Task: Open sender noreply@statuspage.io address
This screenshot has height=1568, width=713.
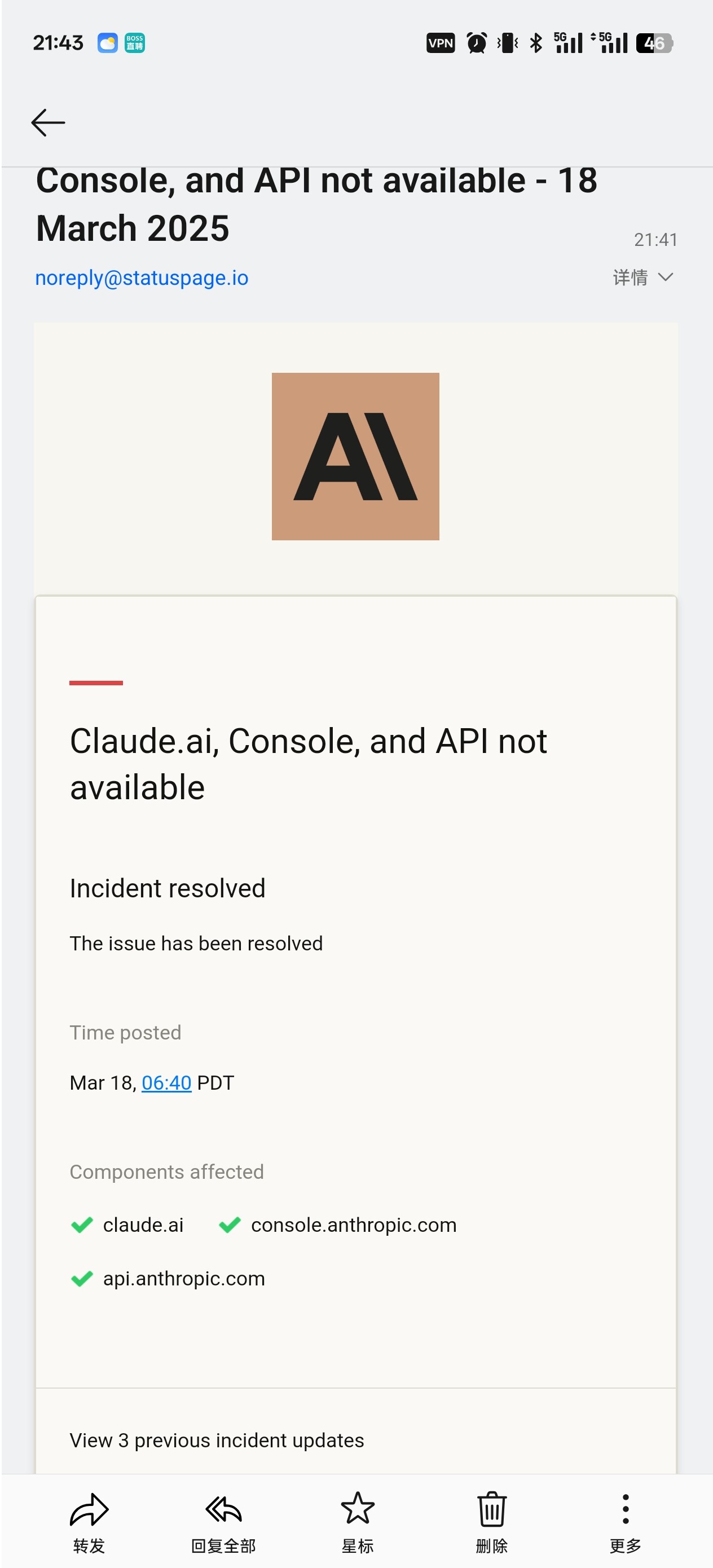Action: point(142,278)
